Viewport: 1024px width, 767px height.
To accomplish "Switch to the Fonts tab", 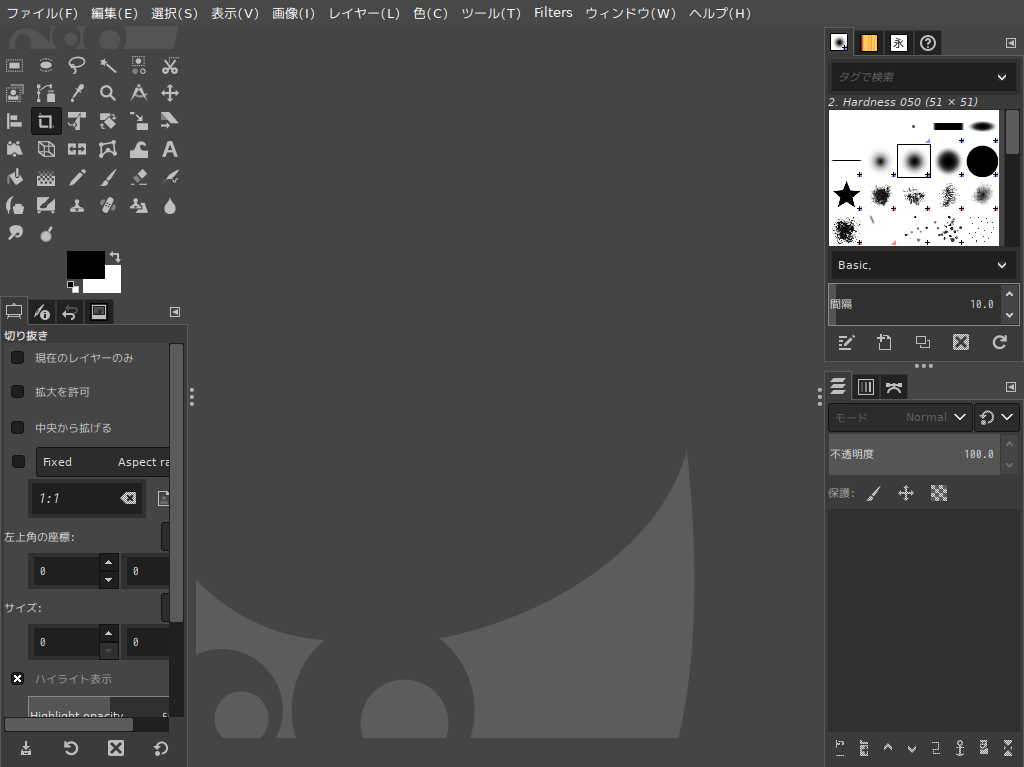I will tap(899, 43).
